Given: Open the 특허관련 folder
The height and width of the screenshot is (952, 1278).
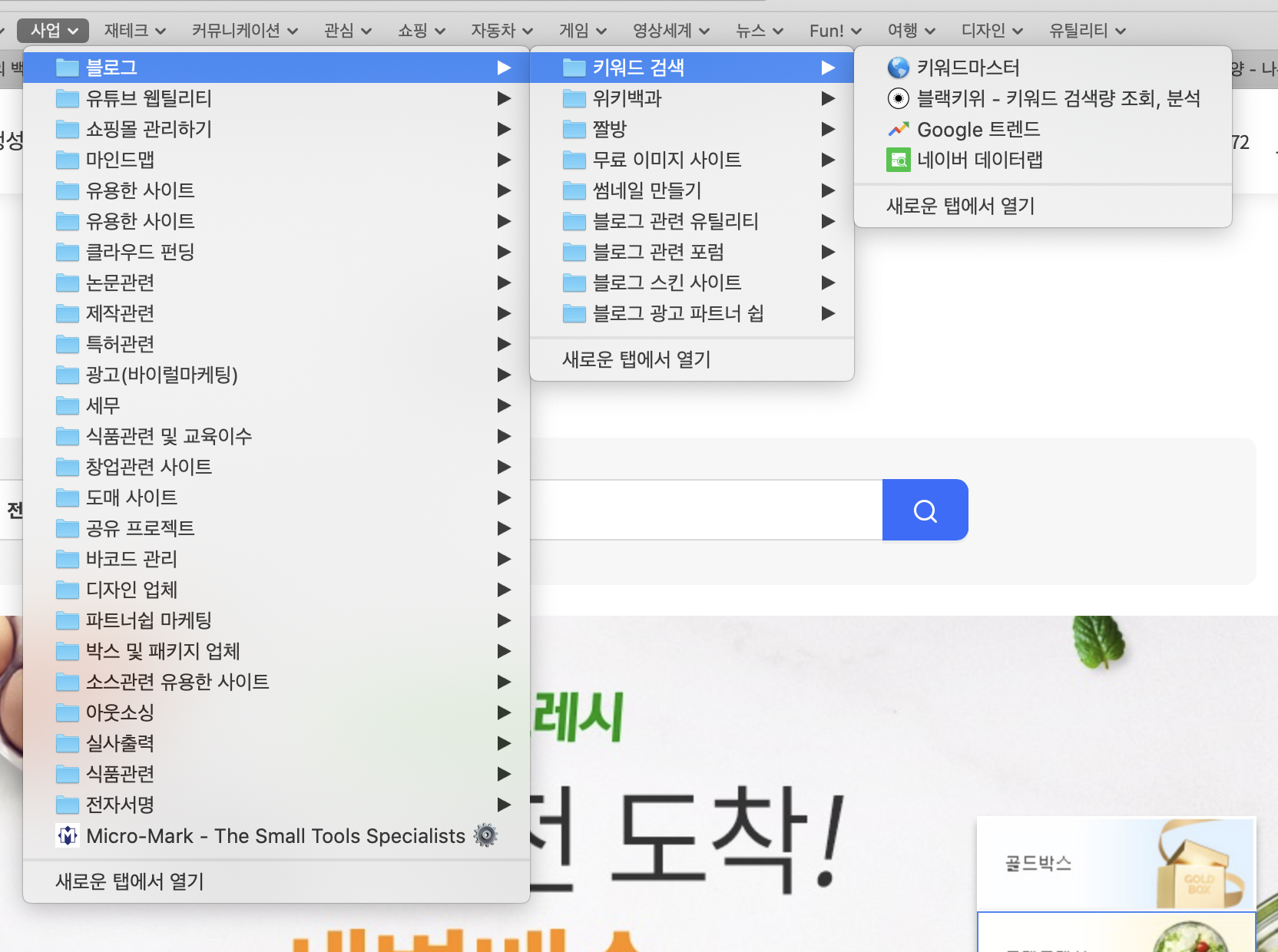Looking at the screenshot, I should 276,344.
